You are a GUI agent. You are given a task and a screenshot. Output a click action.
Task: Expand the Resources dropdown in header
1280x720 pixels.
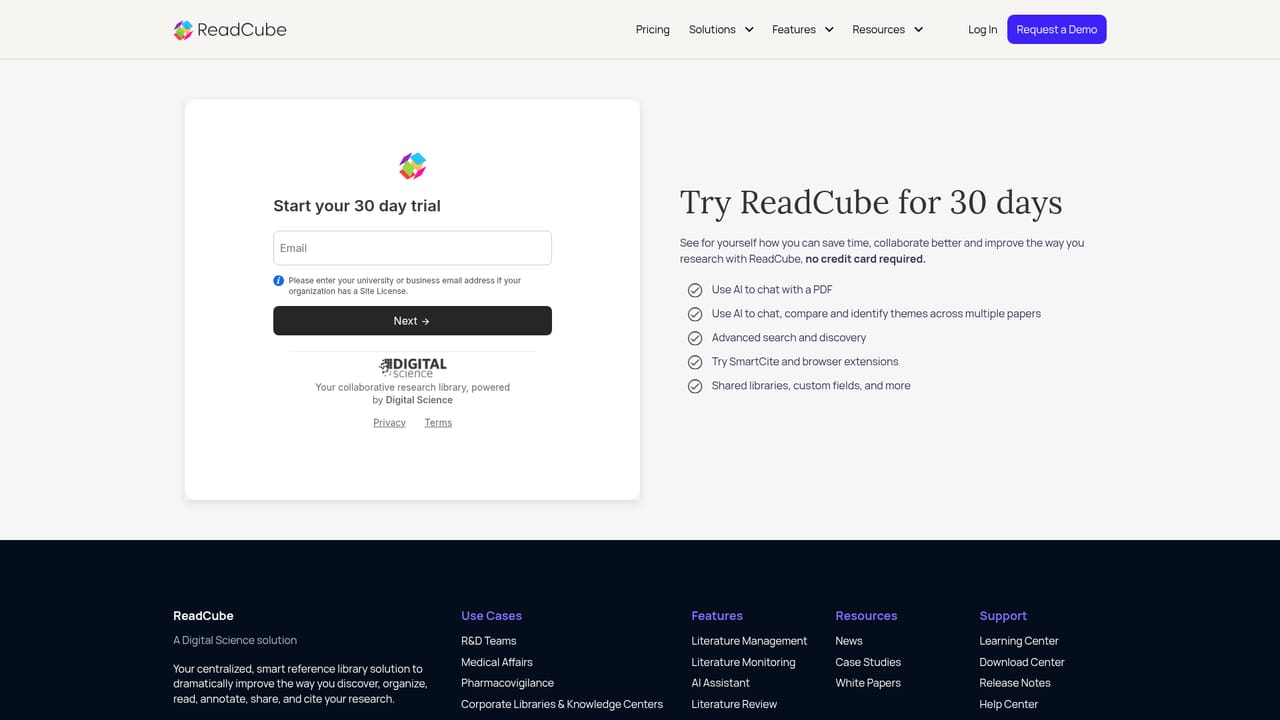coord(888,30)
